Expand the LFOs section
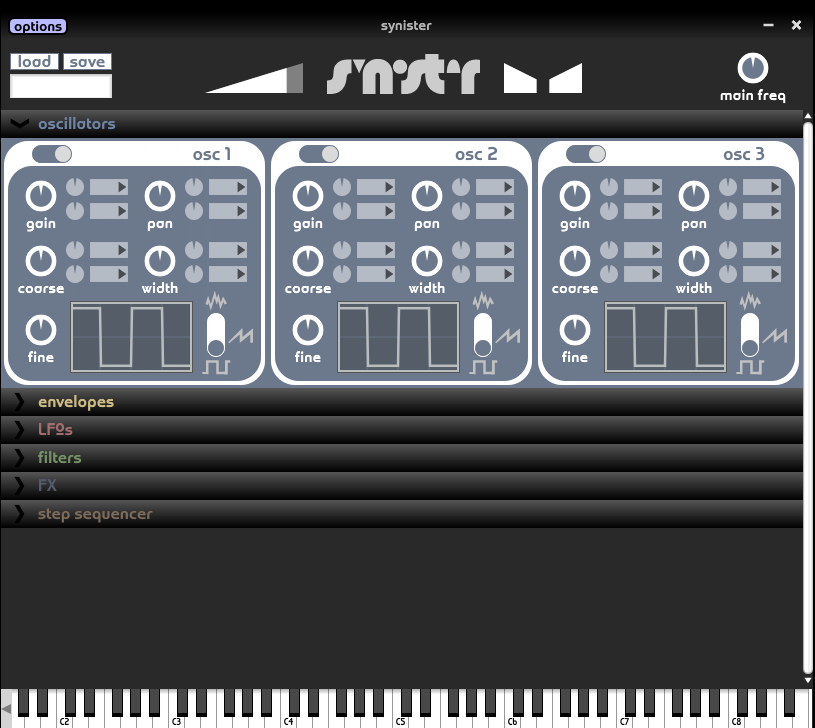This screenshot has width=815, height=728. [x=55, y=430]
